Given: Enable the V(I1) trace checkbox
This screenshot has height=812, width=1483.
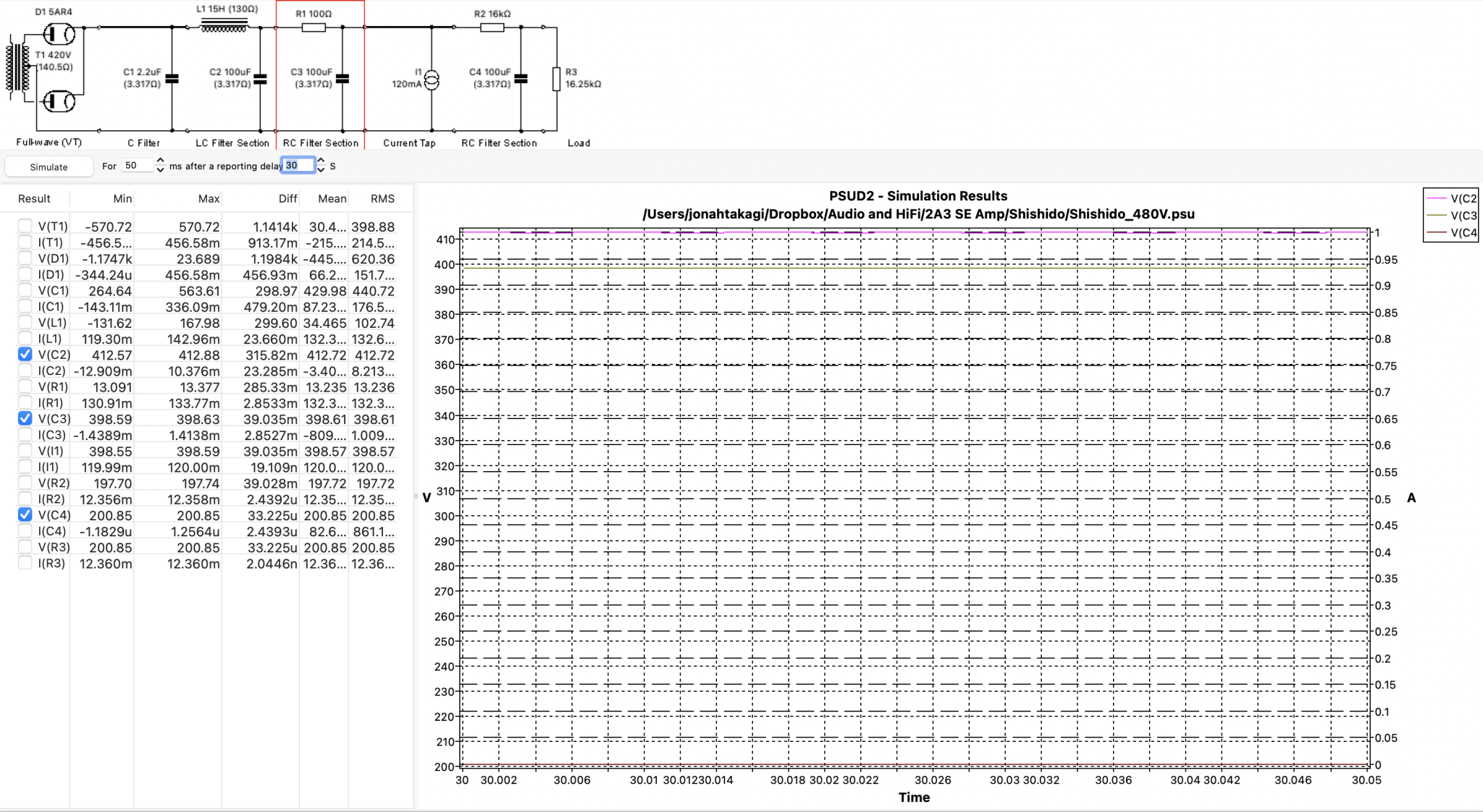Looking at the screenshot, I should pos(25,450).
